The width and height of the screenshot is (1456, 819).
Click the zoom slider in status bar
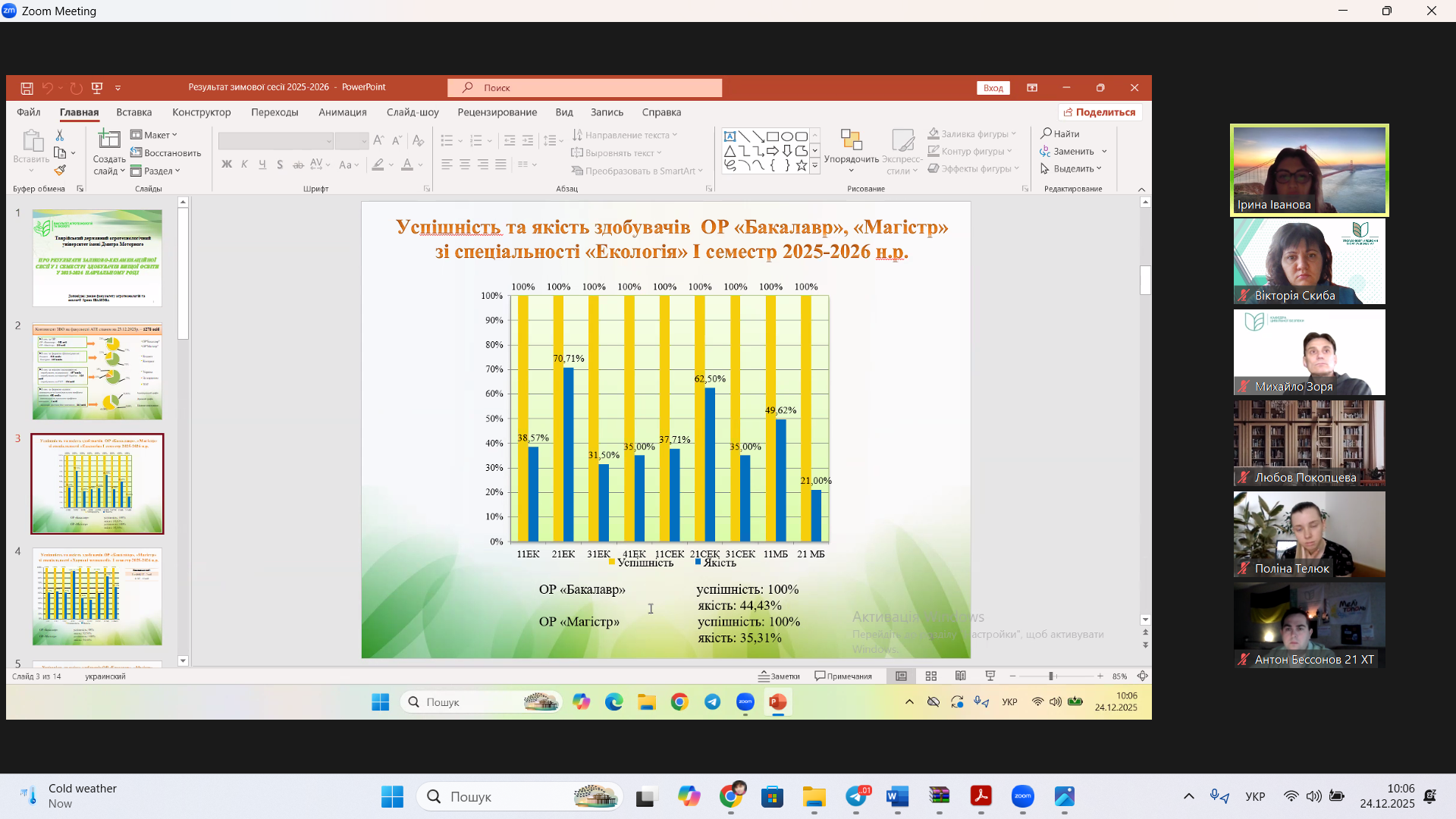pos(1051,676)
